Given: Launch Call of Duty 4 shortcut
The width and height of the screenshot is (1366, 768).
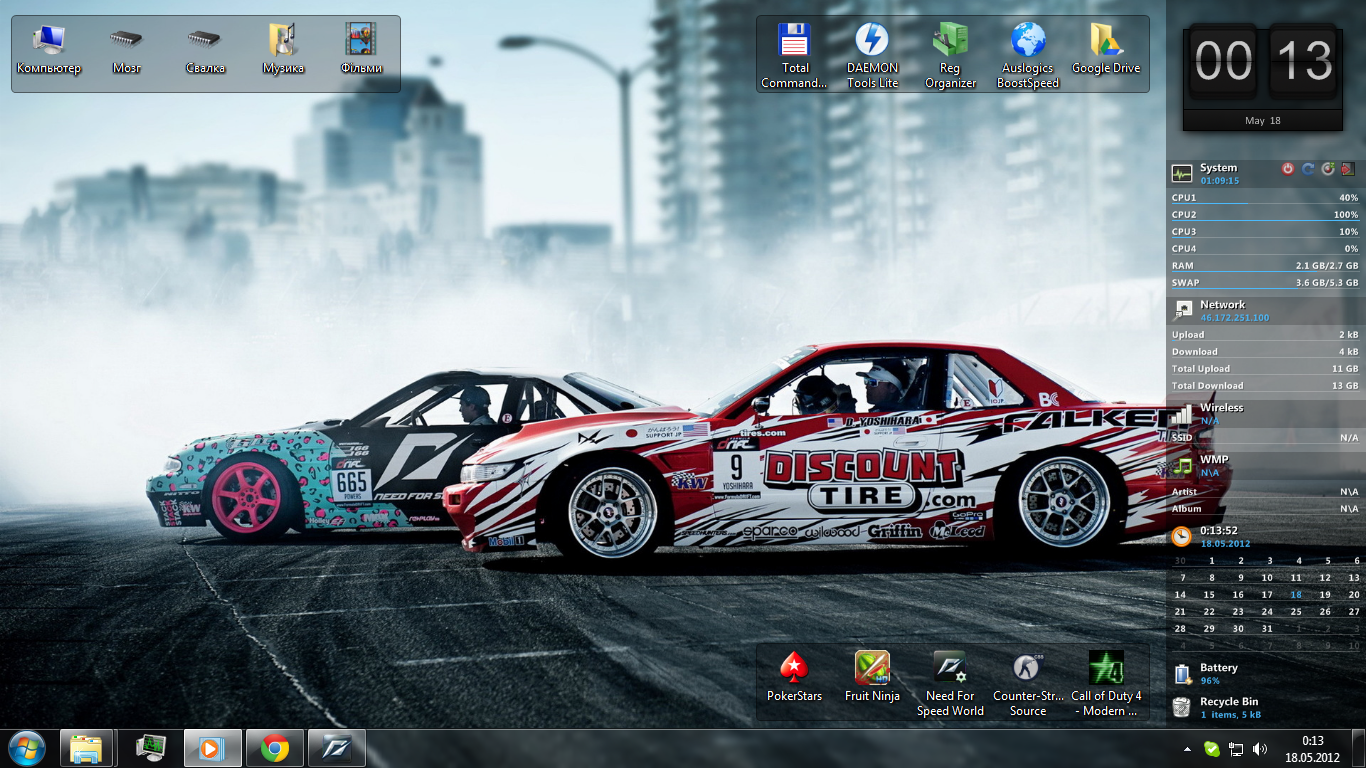Looking at the screenshot, I should [x=1106, y=684].
